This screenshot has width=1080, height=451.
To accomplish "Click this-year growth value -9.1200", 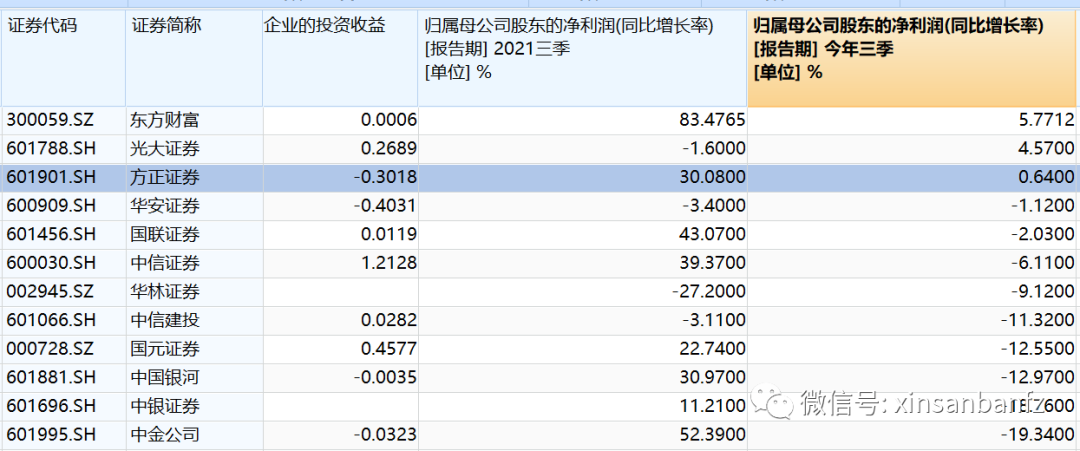I will [x=1043, y=292].
